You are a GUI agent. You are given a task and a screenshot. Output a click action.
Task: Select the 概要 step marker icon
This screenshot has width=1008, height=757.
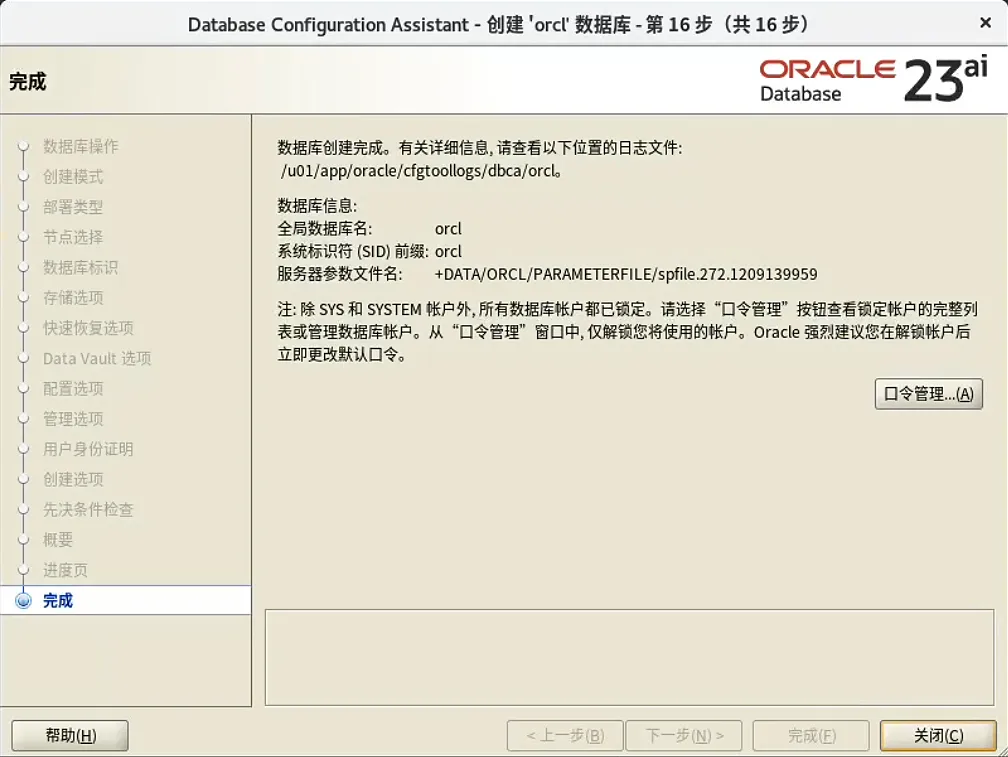click(23, 540)
